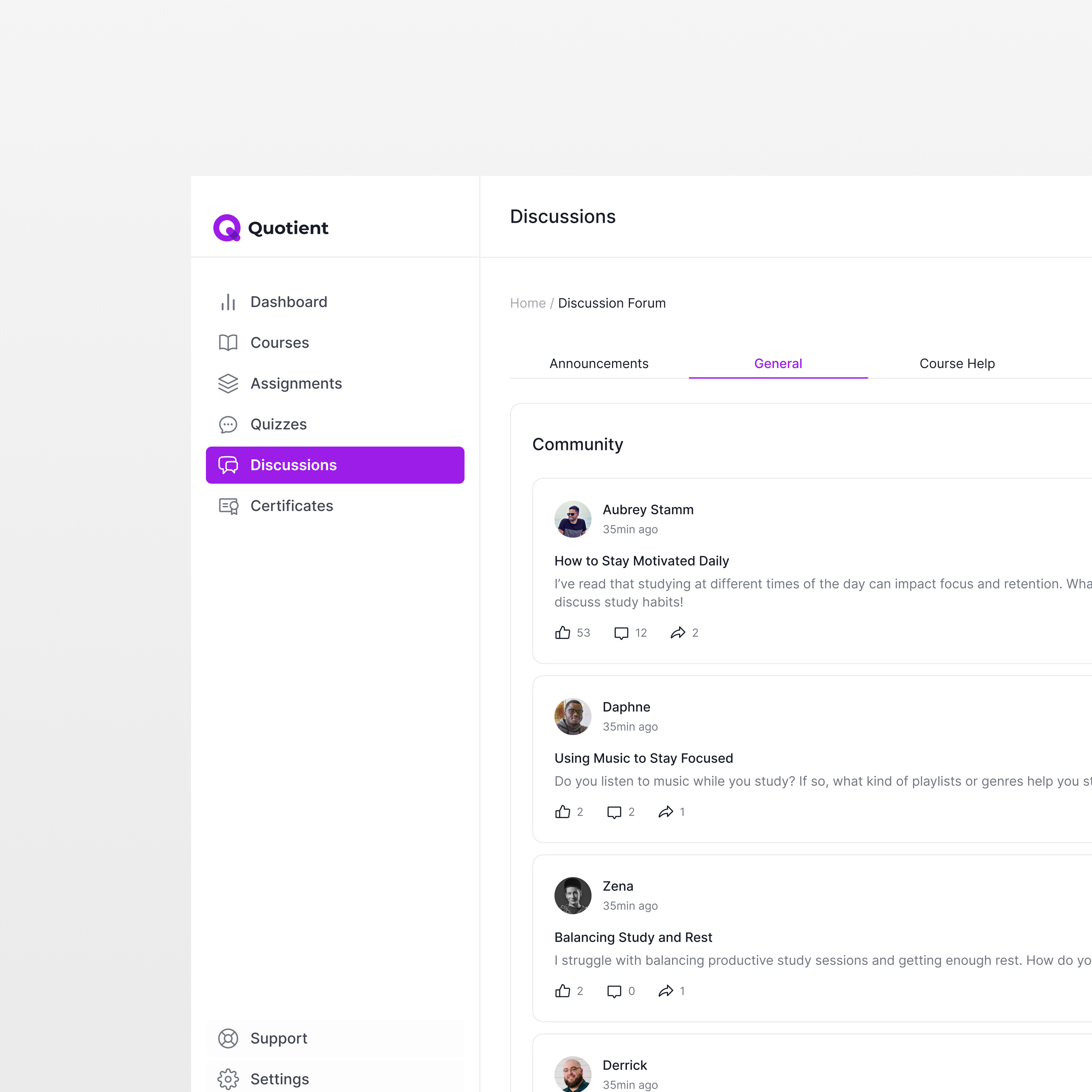Image resolution: width=1092 pixels, height=1092 pixels.
Task: Like Daphne's Using Music post
Action: click(x=563, y=812)
